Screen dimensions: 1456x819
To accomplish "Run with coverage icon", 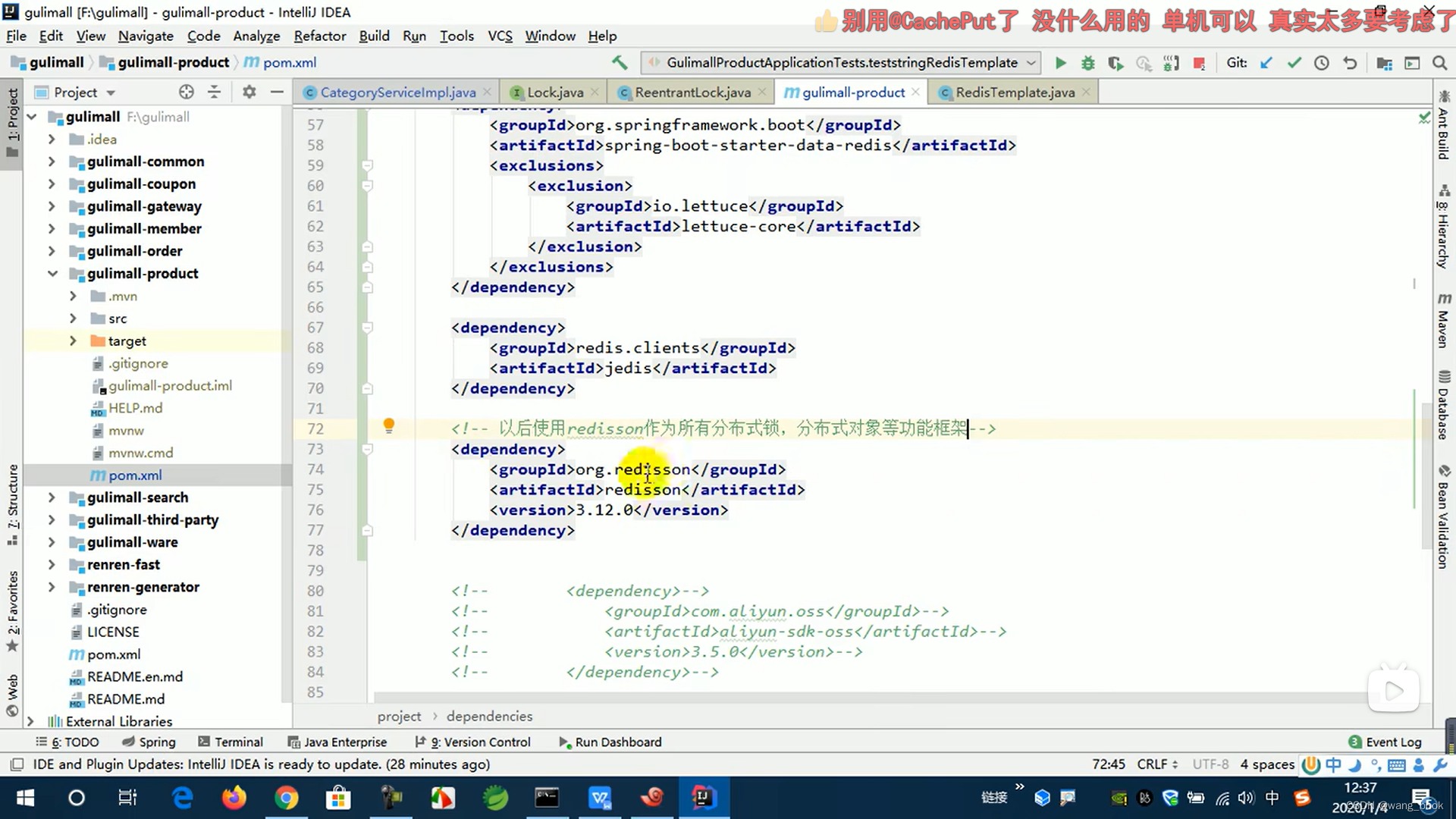I will click(x=1116, y=63).
